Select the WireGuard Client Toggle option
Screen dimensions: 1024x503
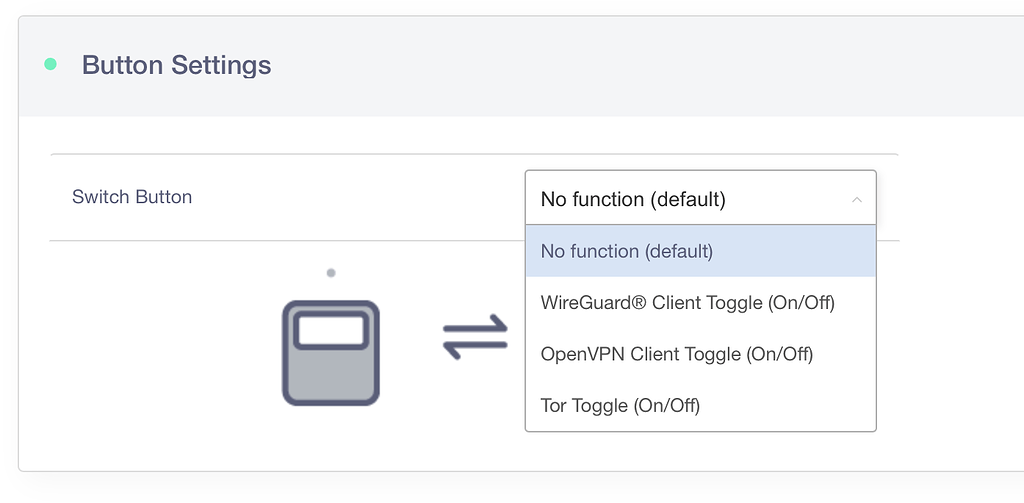coord(687,302)
